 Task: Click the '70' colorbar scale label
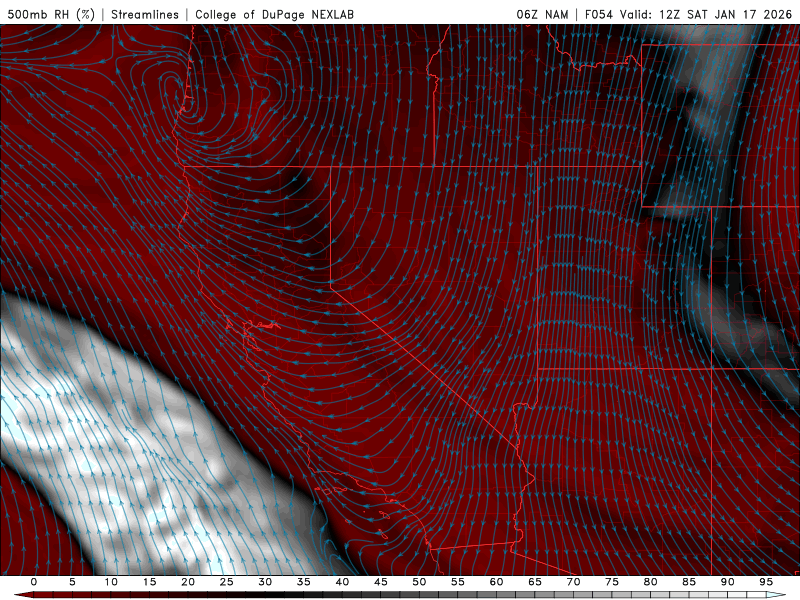[573, 582]
